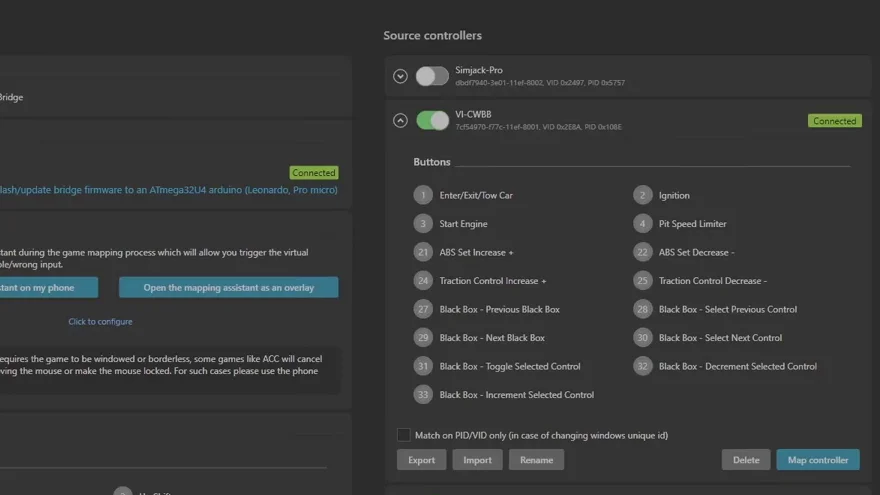The width and height of the screenshot is (880, 495).
Task: Click Simjack-Pro VID/PID identifier text
Action: [x=540, y=82]
